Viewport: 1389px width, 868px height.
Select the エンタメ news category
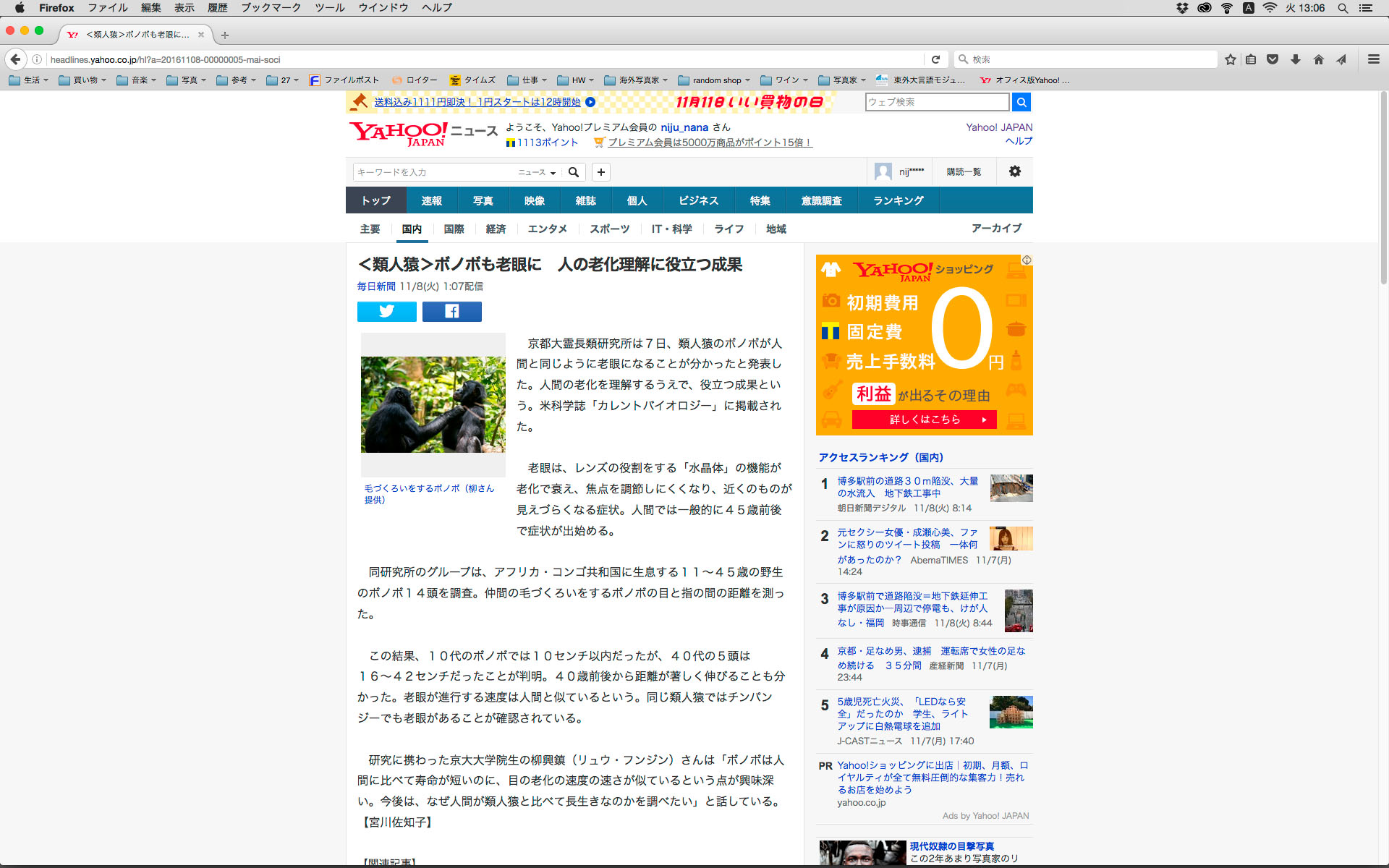pyautogui.click(x=547, y=229)
